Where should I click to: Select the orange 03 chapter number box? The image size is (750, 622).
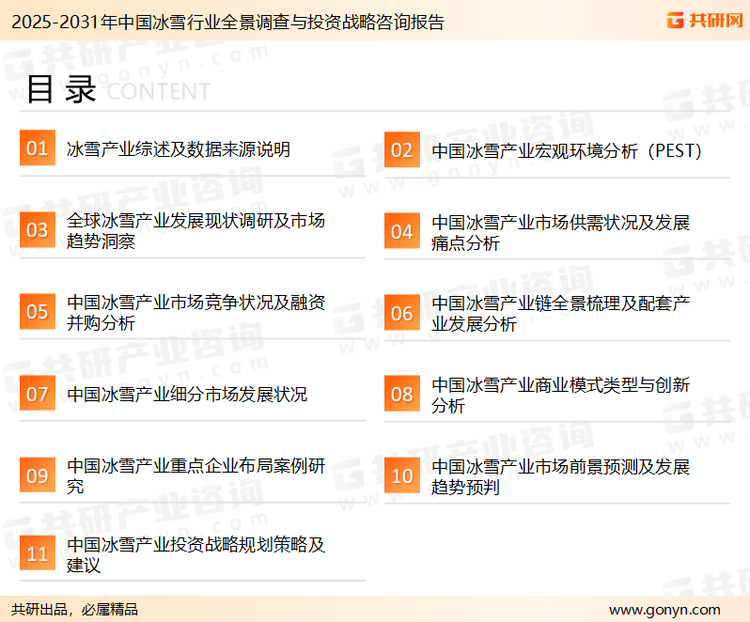[x=37, y=230]
